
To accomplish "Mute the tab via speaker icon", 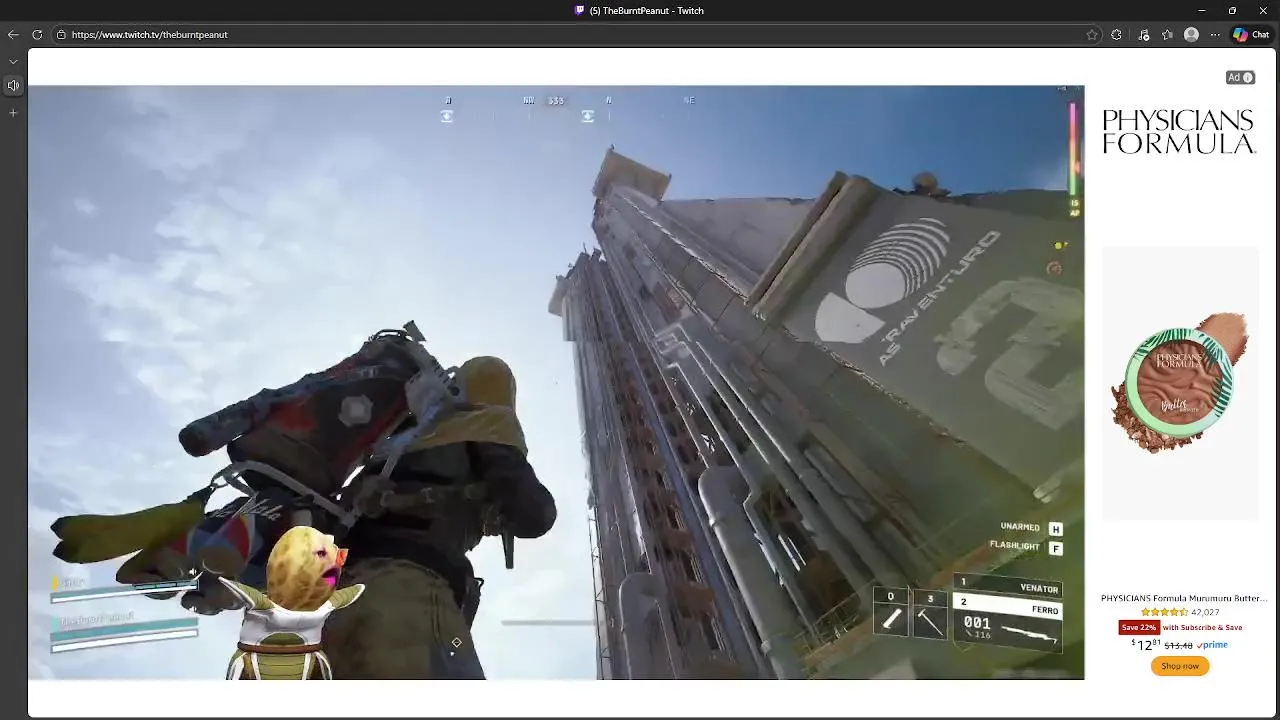I will point(13,86).
